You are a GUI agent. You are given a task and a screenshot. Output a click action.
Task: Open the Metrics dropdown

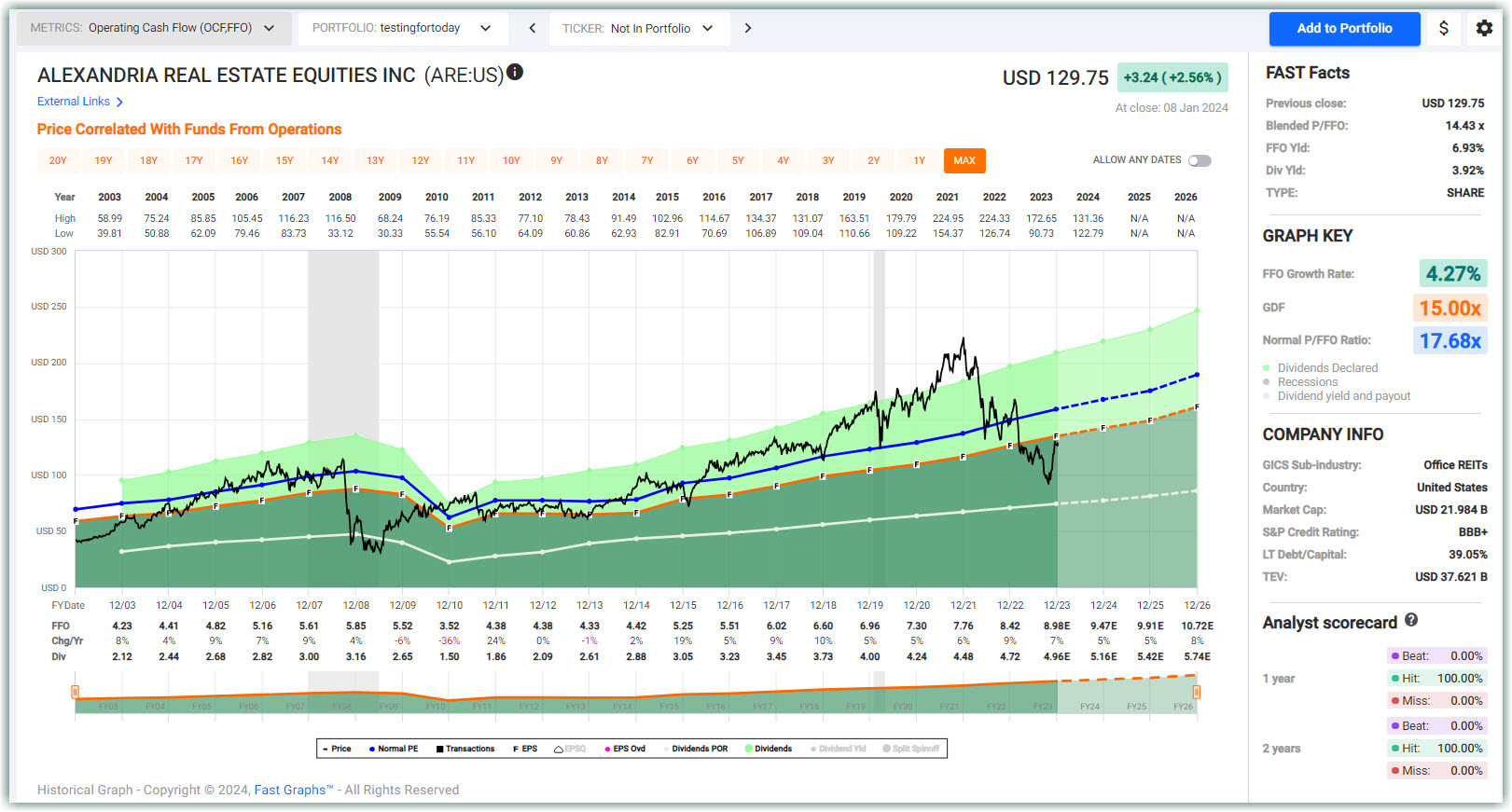[x=154, y=28]
